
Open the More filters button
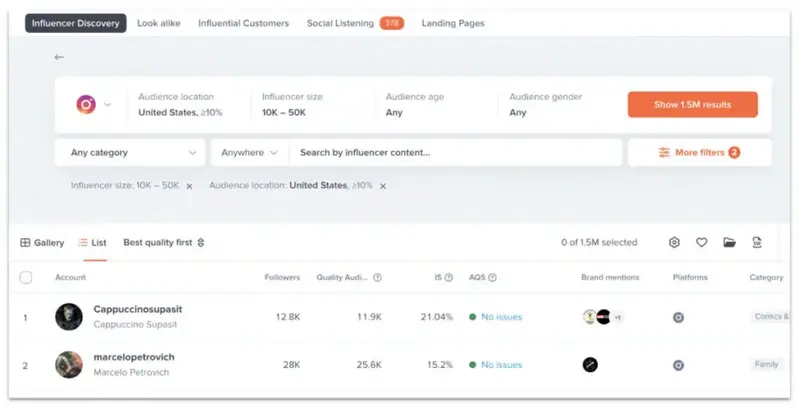(x=699, y=153)
